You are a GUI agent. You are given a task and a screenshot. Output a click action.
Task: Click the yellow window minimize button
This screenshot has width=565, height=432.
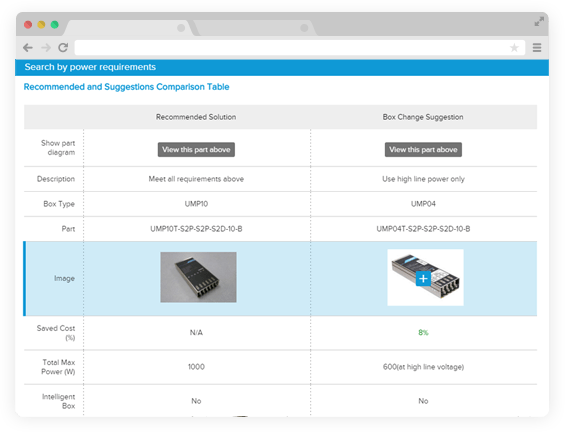41,25
